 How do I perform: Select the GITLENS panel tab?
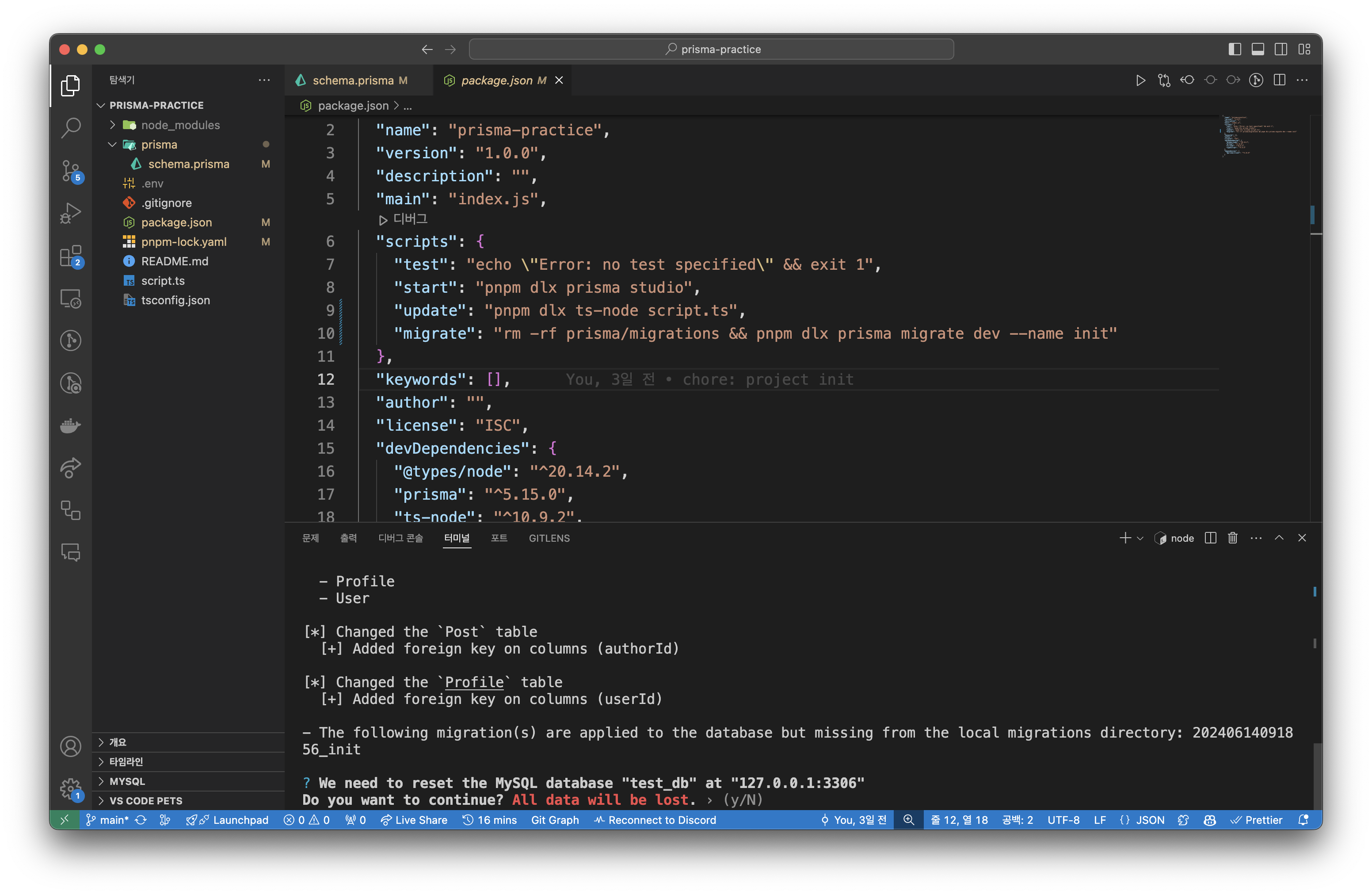pos(549,538)
